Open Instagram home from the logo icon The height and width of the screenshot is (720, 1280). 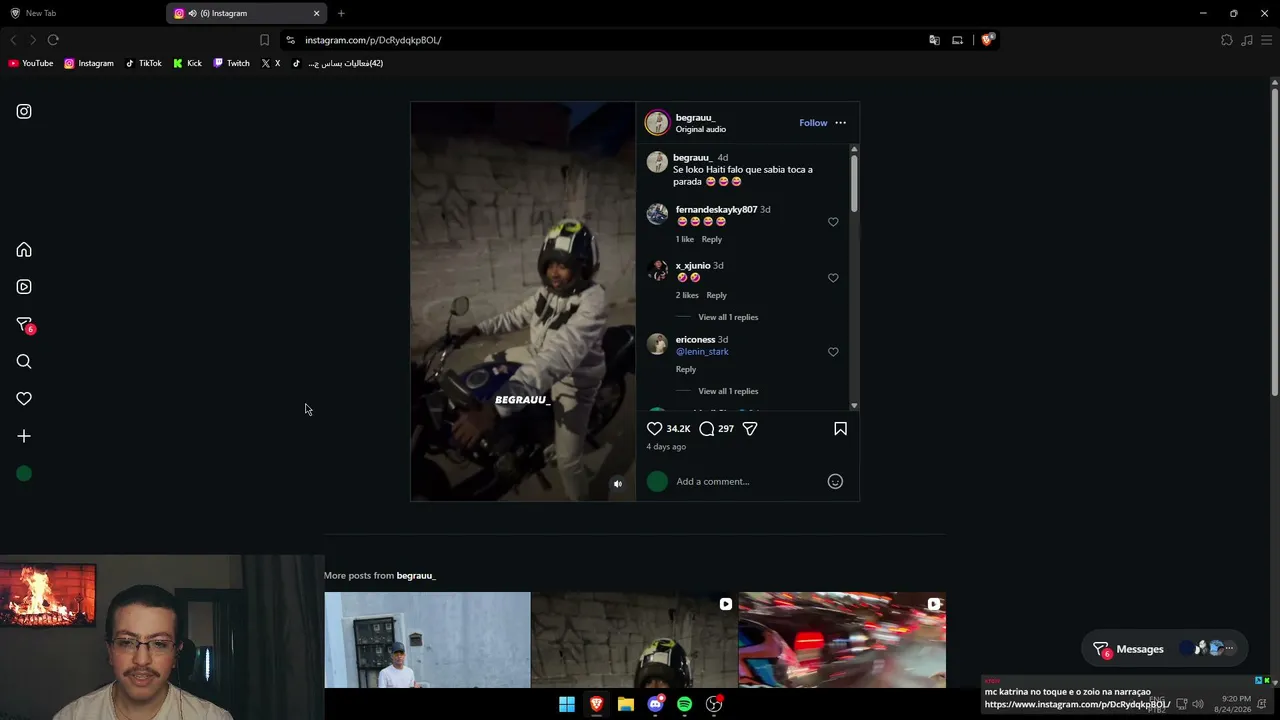point(24,112)
